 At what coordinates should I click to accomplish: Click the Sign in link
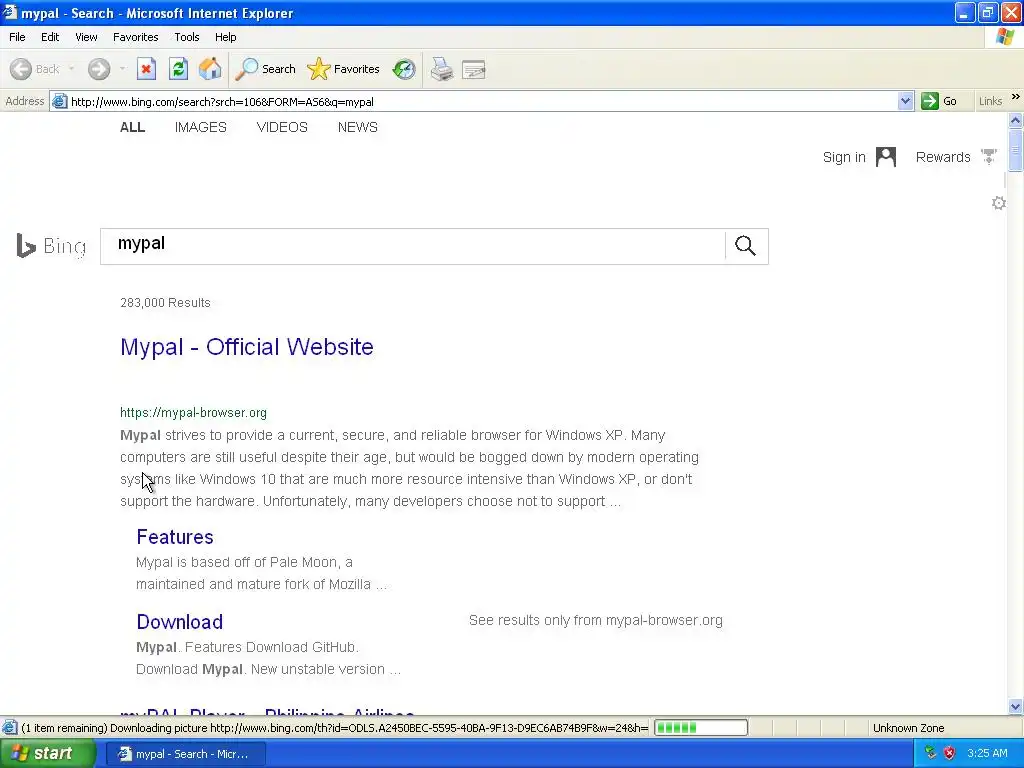pyautogui.click(x=844, y=157)
